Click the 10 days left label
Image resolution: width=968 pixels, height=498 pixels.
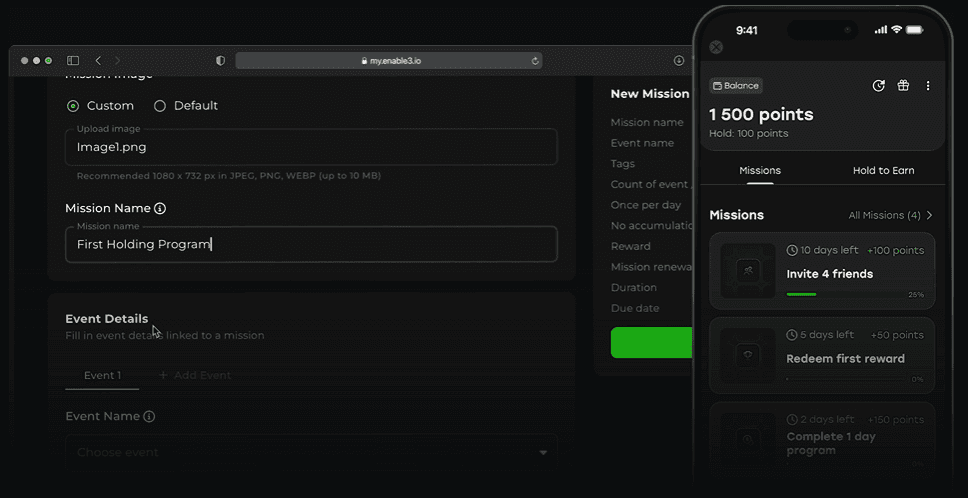pyautogui.click(x=822, y=250)
